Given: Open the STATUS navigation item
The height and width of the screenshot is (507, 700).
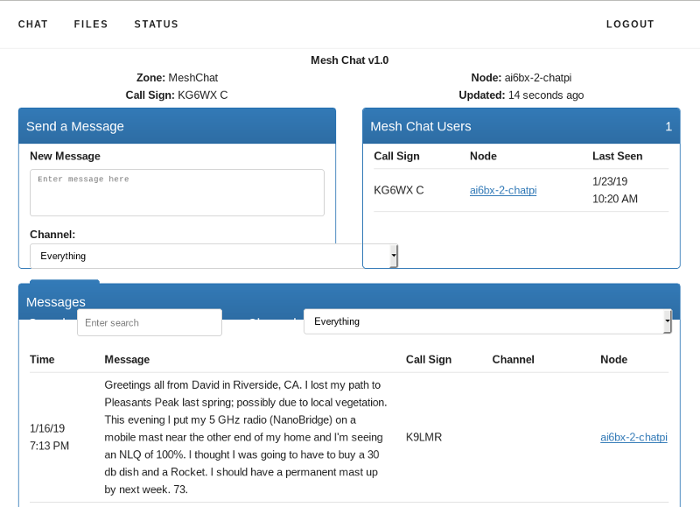Looking at the screenshot, I should [156, 24].
